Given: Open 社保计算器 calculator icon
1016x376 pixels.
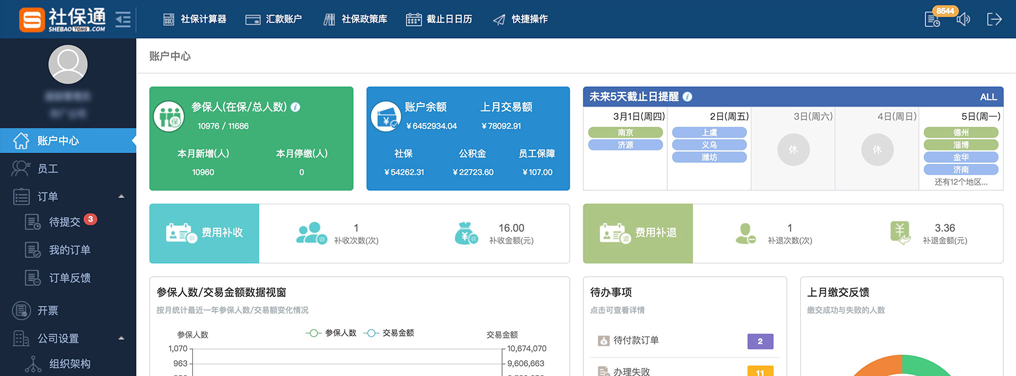Looking at the screenshot, I should point(168,19).
